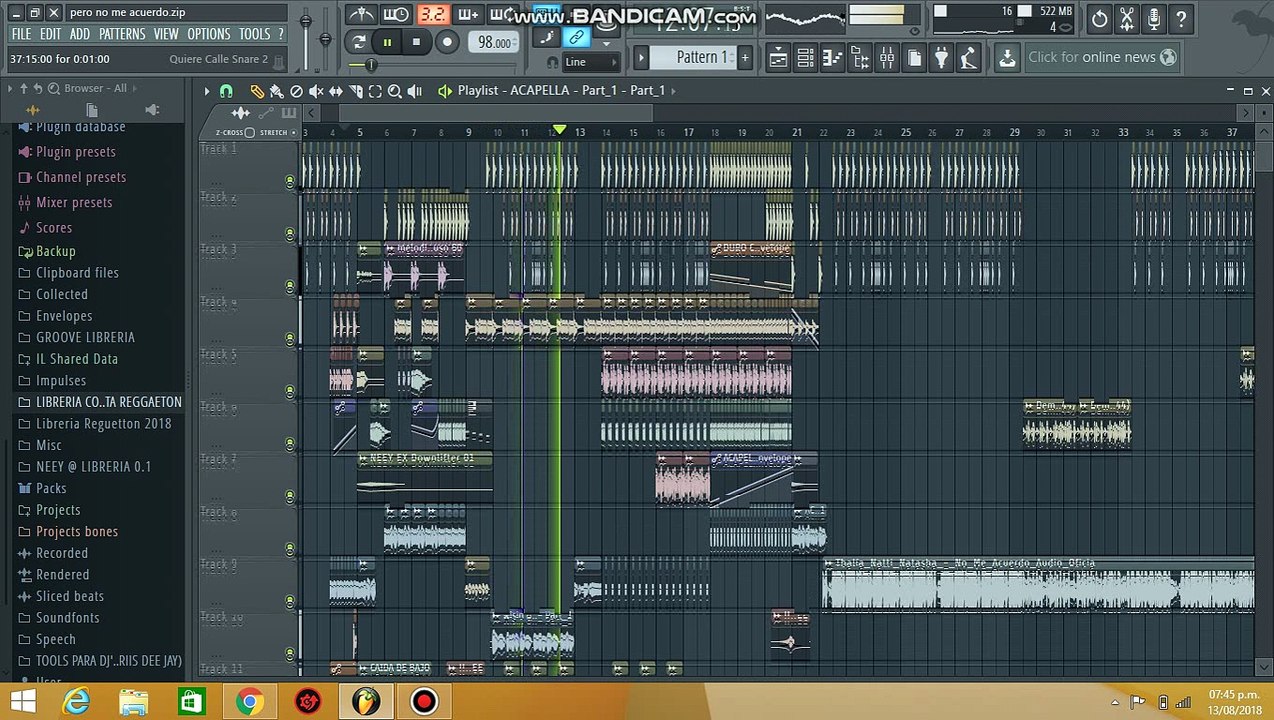
Task: Mute Track 1 using its green light
Action: click(290, 181)
